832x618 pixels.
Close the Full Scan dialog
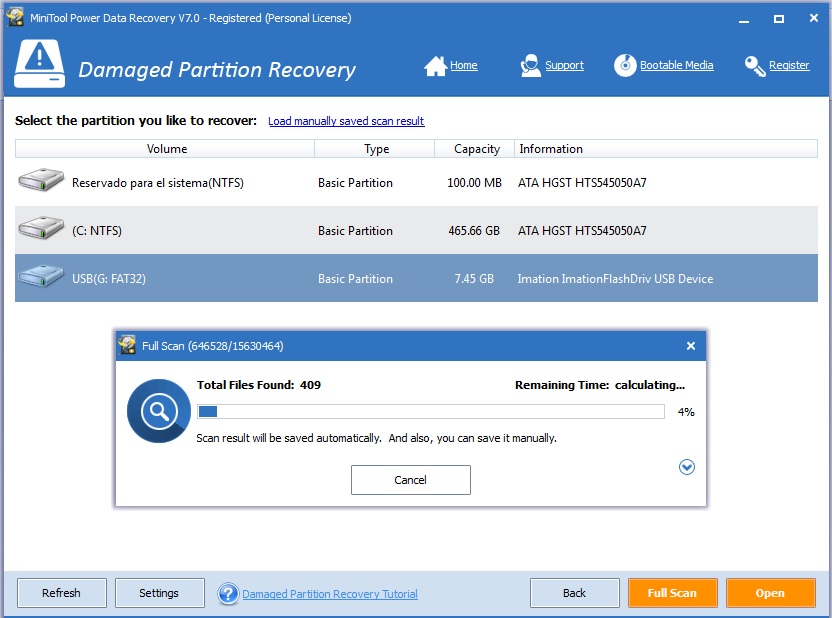(x=690, y=346)
